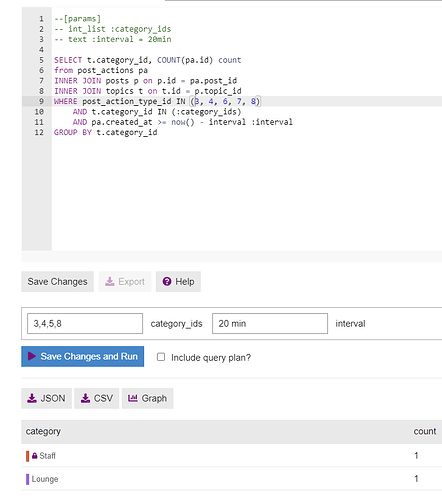Open the Lounge category link
The height and width of the screenshot is (500, 442).
(45, 479)
